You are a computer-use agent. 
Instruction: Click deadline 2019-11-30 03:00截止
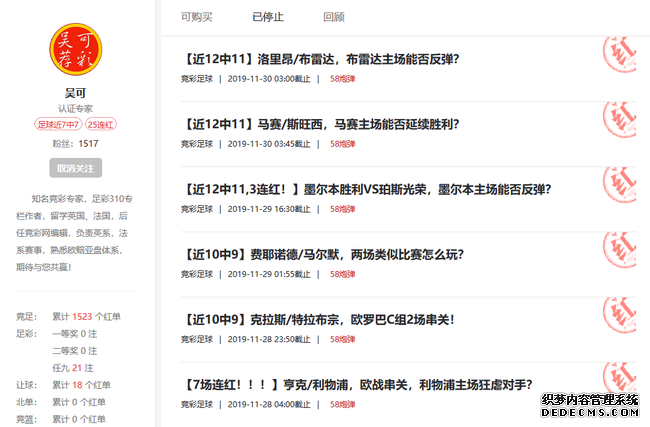269,79
